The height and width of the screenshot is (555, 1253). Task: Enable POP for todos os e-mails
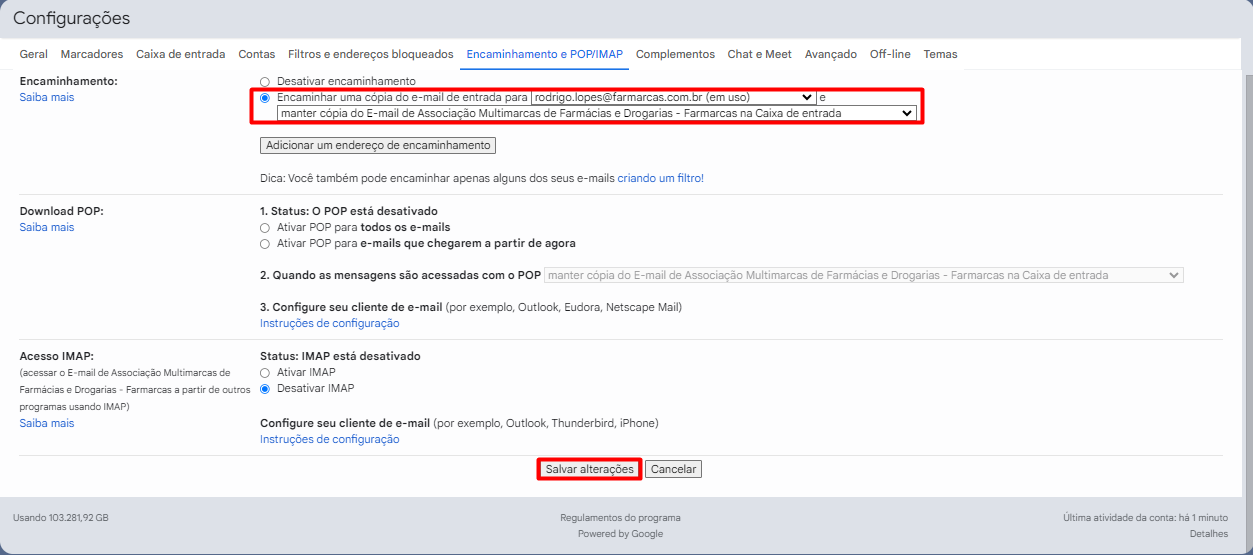click(x=265, y=228)
